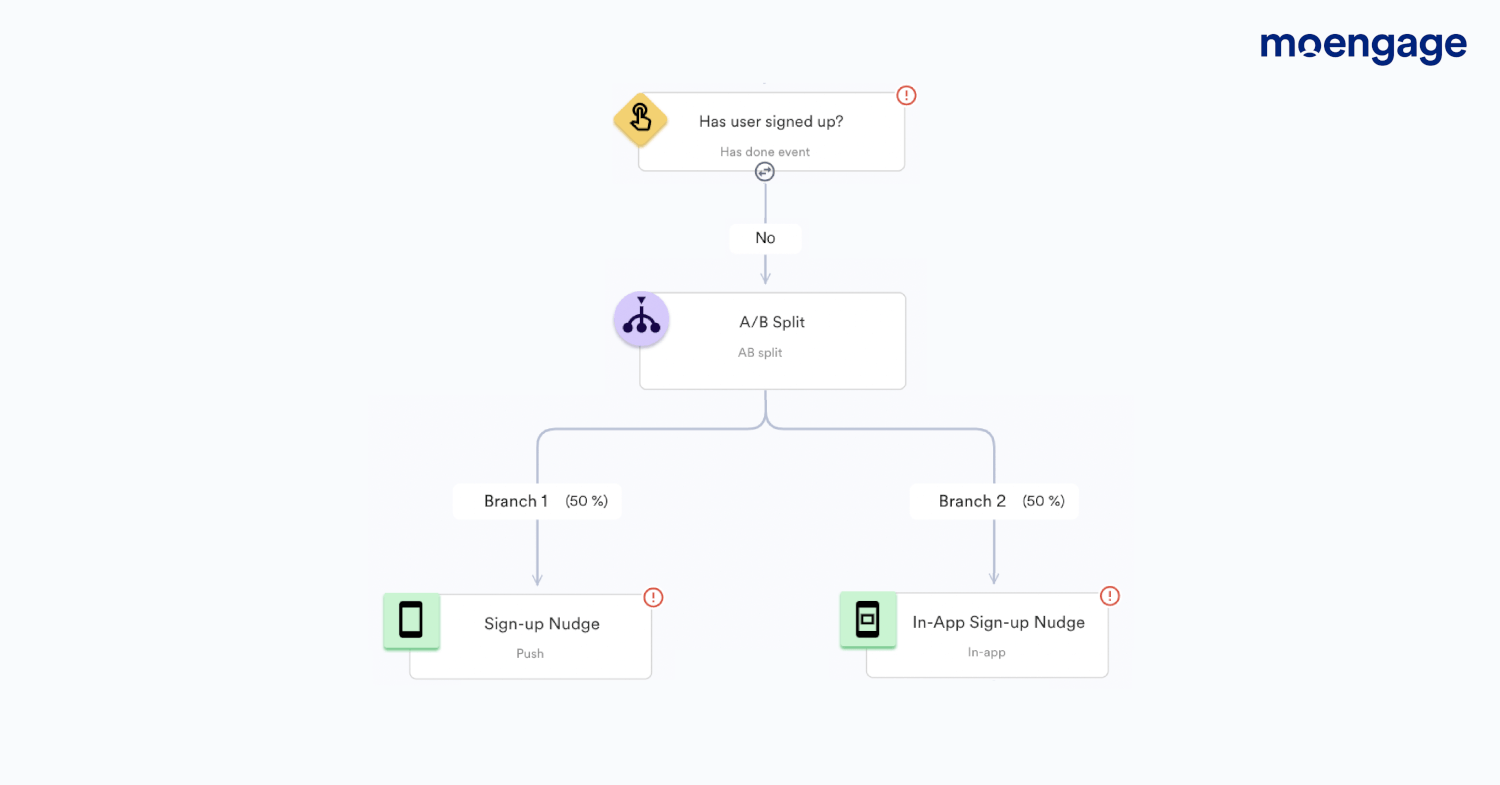Click the No branch label
Viewport: 1500px width, 785px height.
coord(765,238)
